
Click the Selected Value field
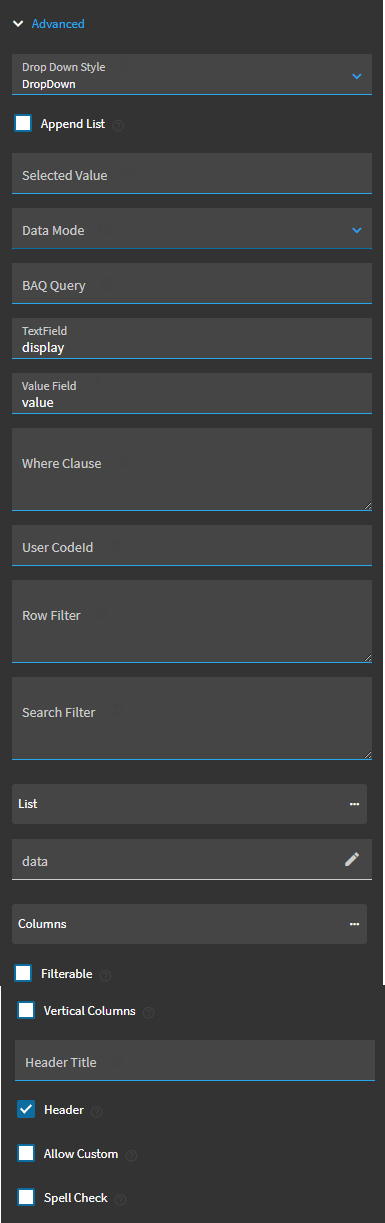(192, 174)
